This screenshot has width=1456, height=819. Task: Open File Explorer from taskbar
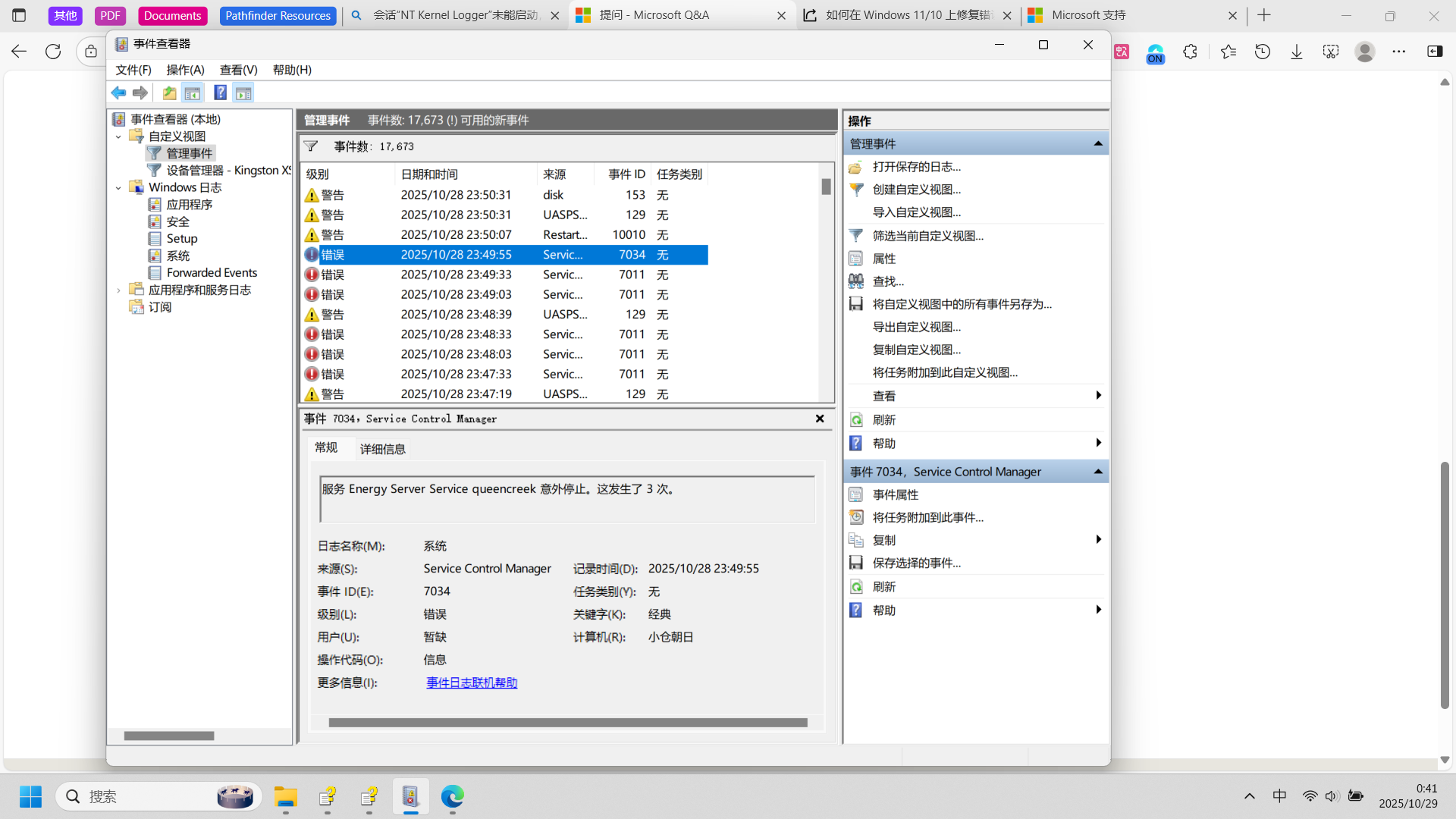click(x=285, y=796)
